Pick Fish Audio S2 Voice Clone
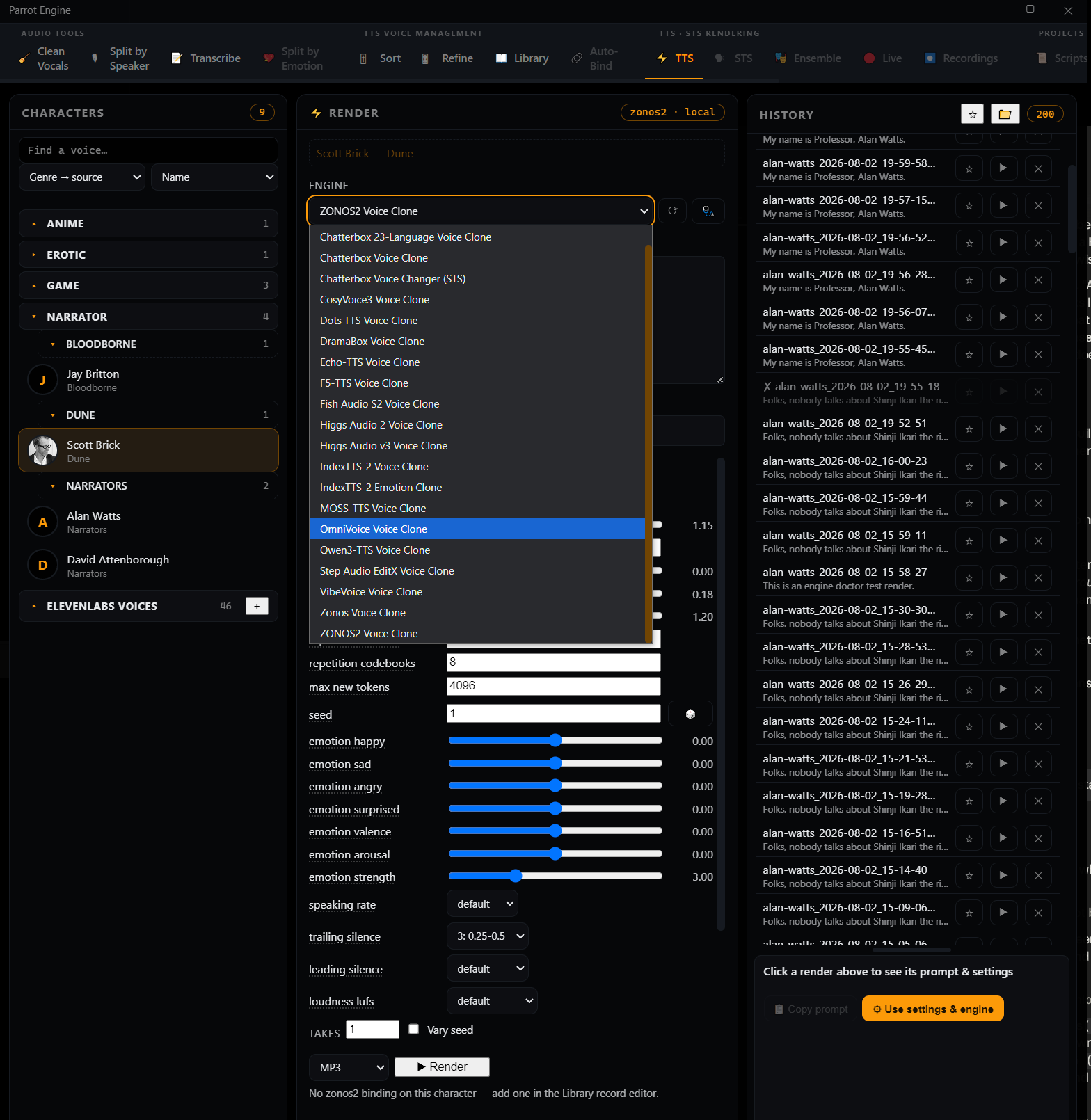Viewport: 1091px width, 1120px height. 477,404
